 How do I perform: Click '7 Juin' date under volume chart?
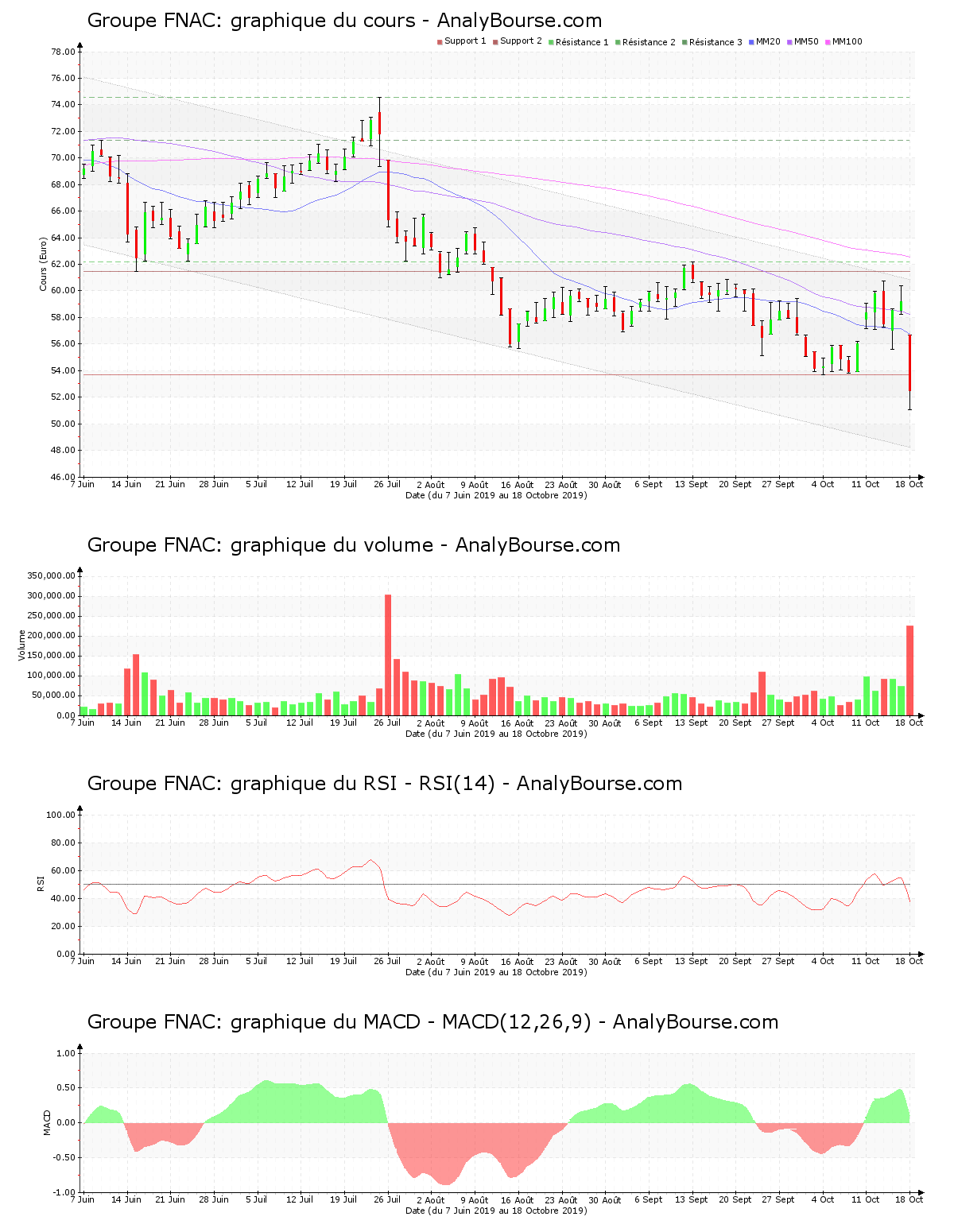pyautogui.click(x=83, y=723)
